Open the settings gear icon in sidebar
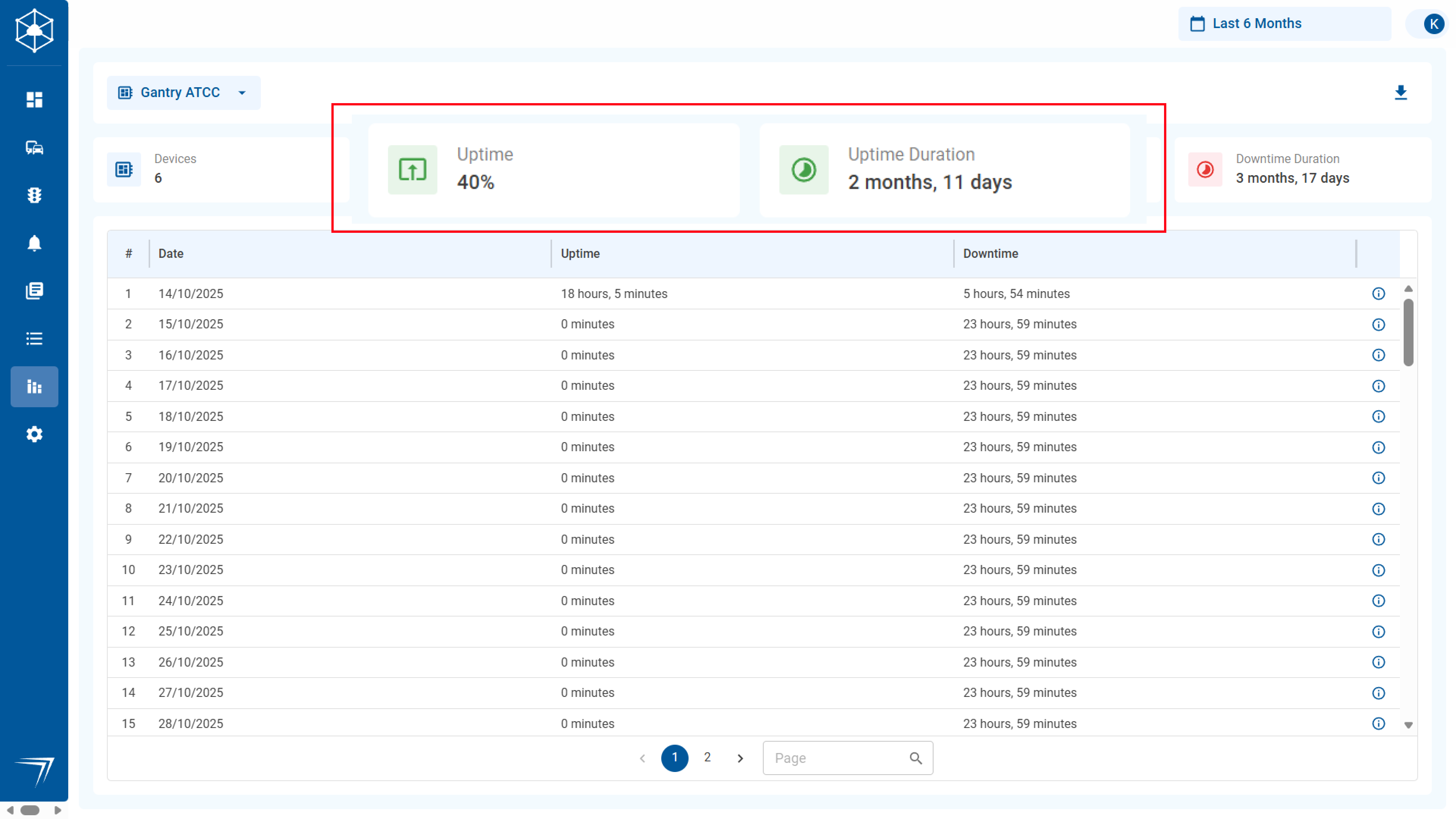1456x819 pixels. click(35, 434)
